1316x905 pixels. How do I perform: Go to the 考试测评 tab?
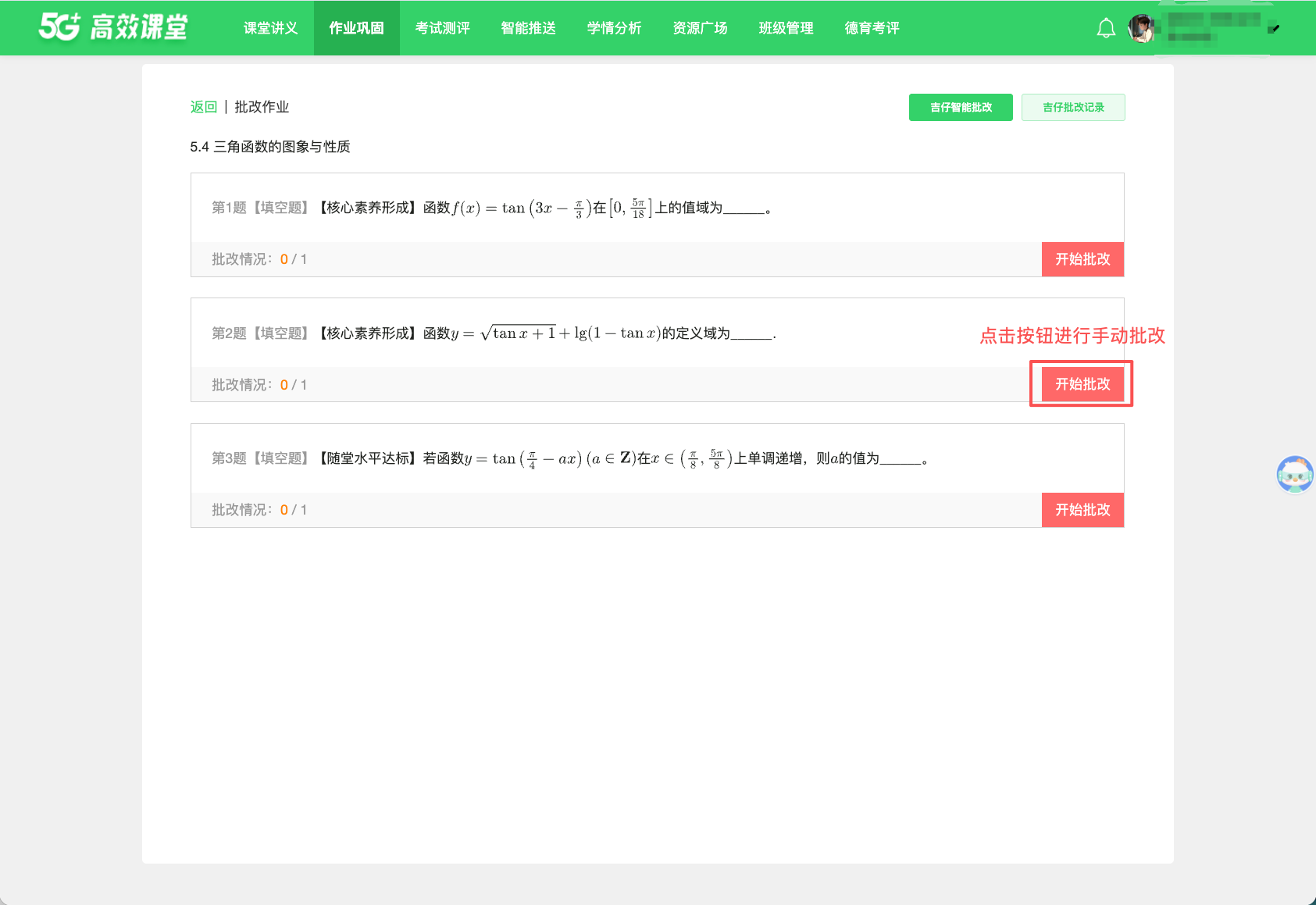click(443, 28)
